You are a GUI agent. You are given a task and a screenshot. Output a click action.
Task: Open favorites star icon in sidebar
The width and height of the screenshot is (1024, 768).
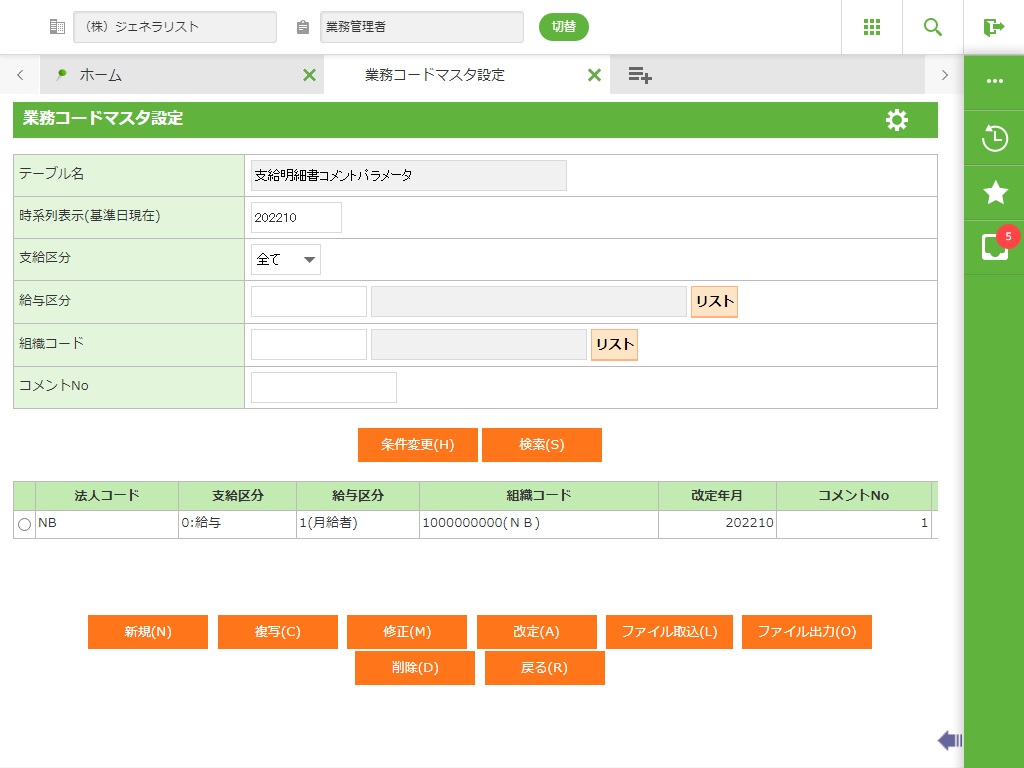pyautogui.click(x=994, y=193)
